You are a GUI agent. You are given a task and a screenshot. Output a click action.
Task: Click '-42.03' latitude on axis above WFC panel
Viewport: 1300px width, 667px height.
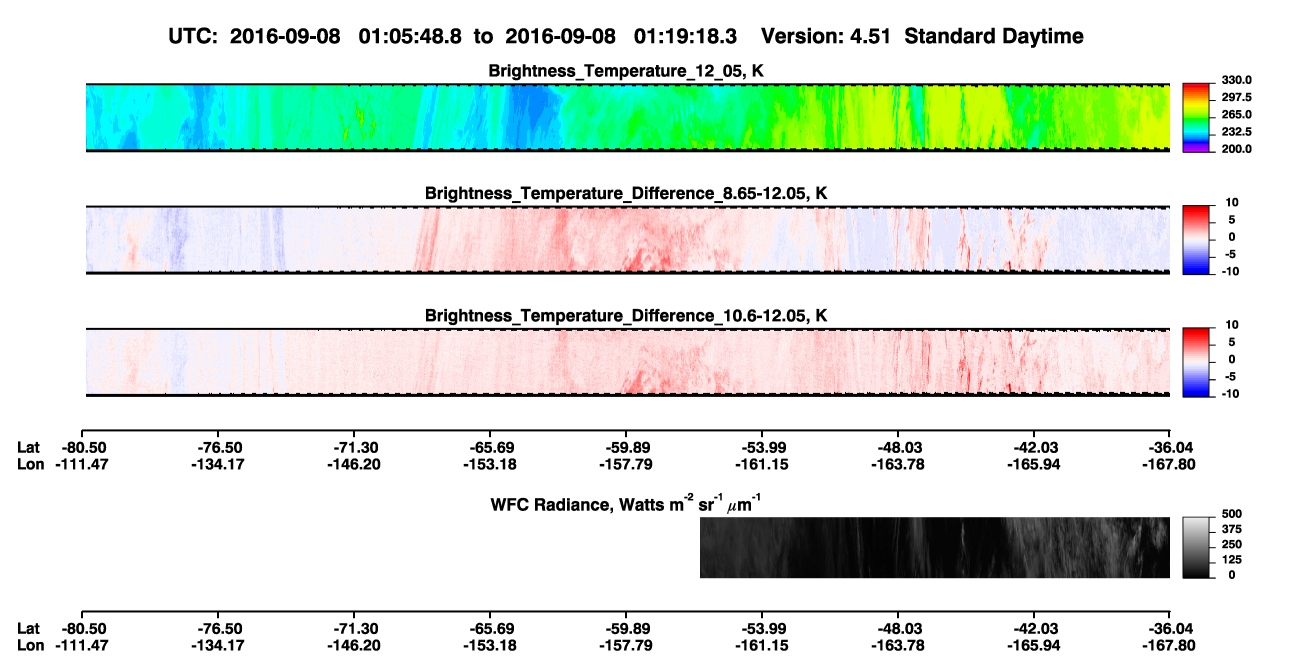1035,447
